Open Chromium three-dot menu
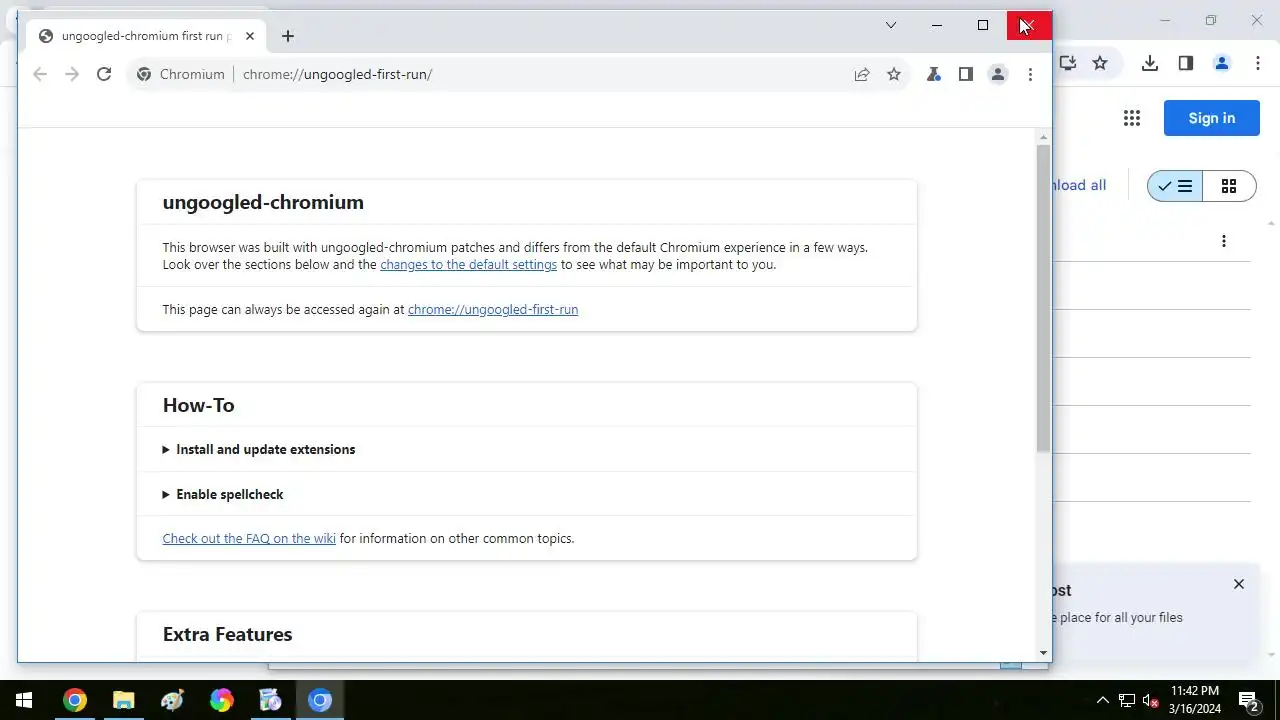This screenshot has height=720, width=1280. (x=1030, y=74)
